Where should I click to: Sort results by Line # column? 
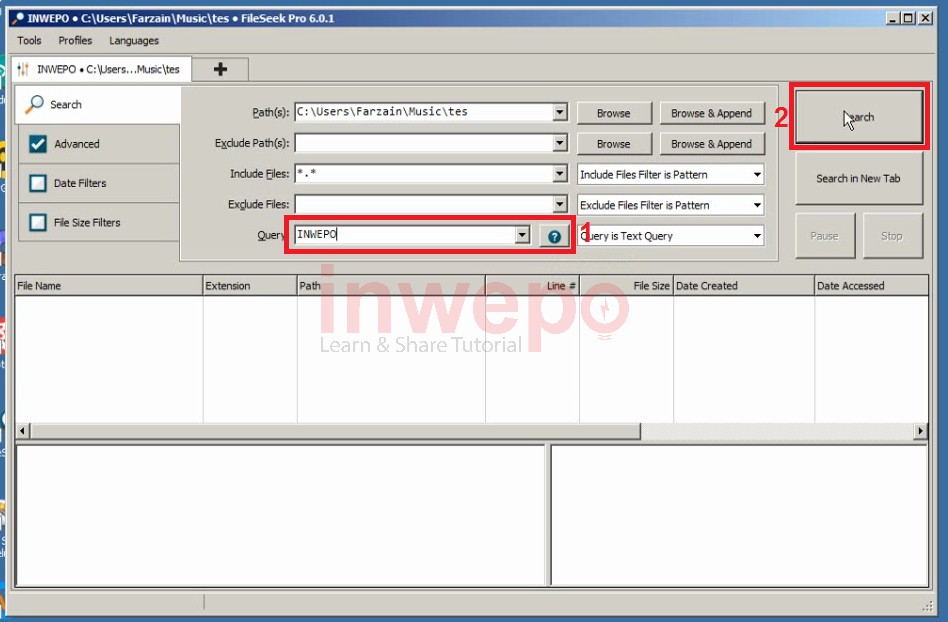pos(532,286)
